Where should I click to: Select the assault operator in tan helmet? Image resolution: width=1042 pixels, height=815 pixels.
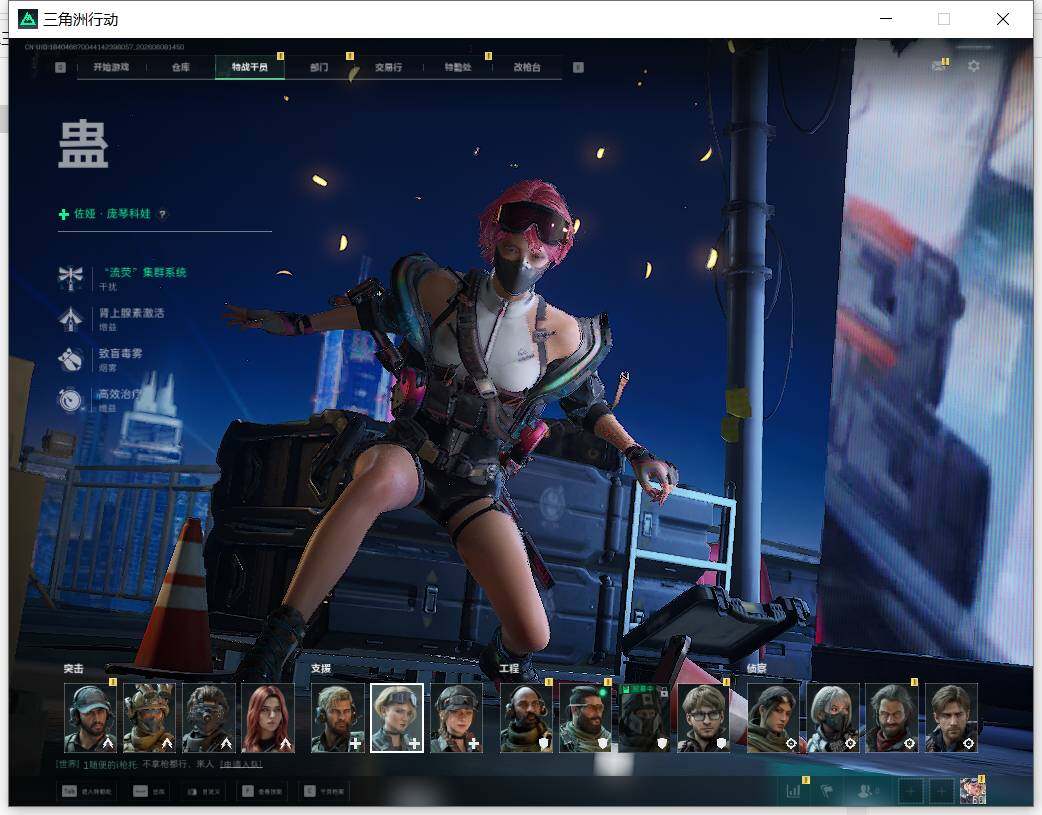tap(149, 718)
